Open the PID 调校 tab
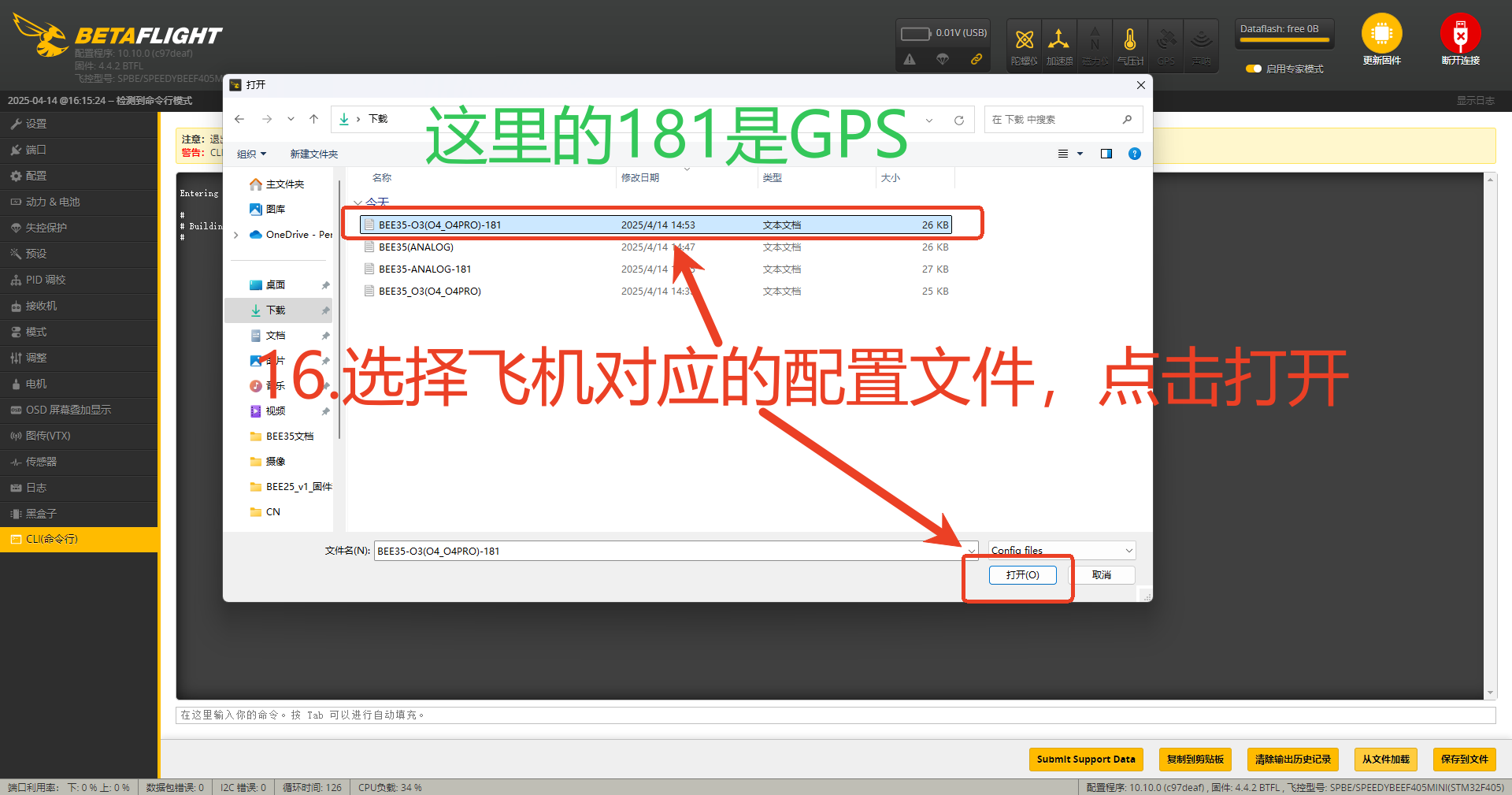The height and width of the screenshot is (795, 1512). [79, 280]
